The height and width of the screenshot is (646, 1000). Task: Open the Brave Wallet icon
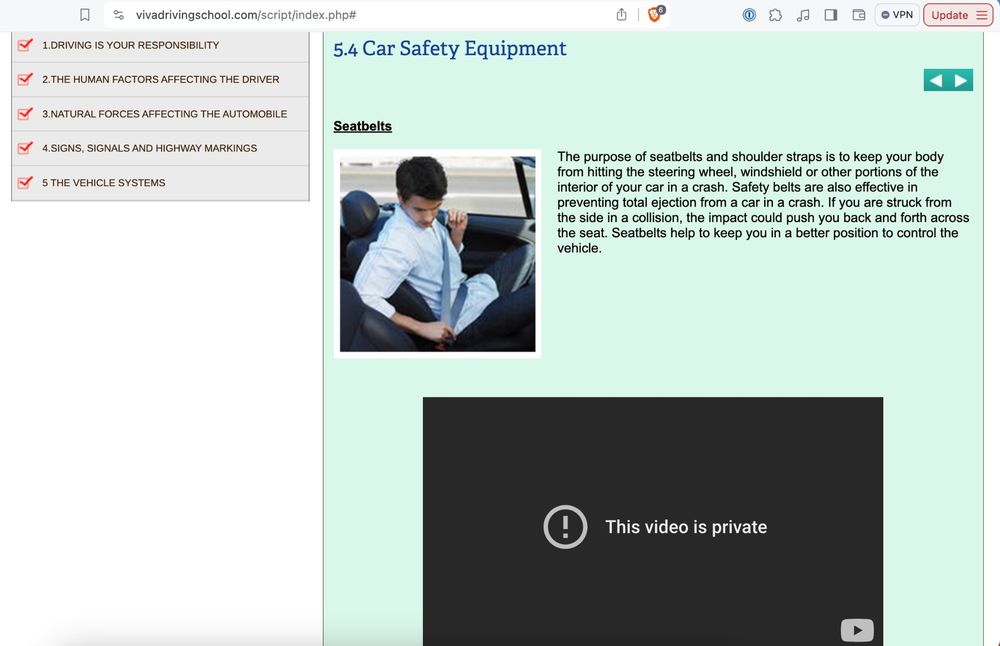click(858, 15)
